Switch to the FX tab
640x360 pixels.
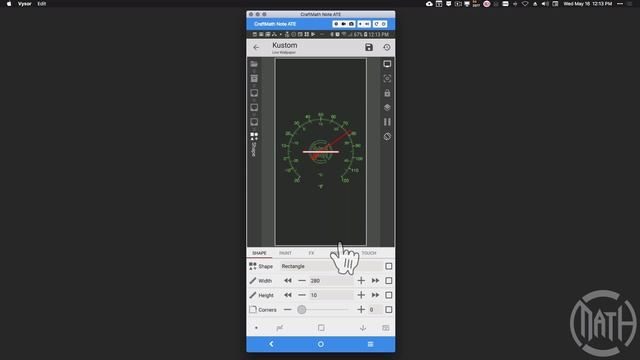coord(311,253)
